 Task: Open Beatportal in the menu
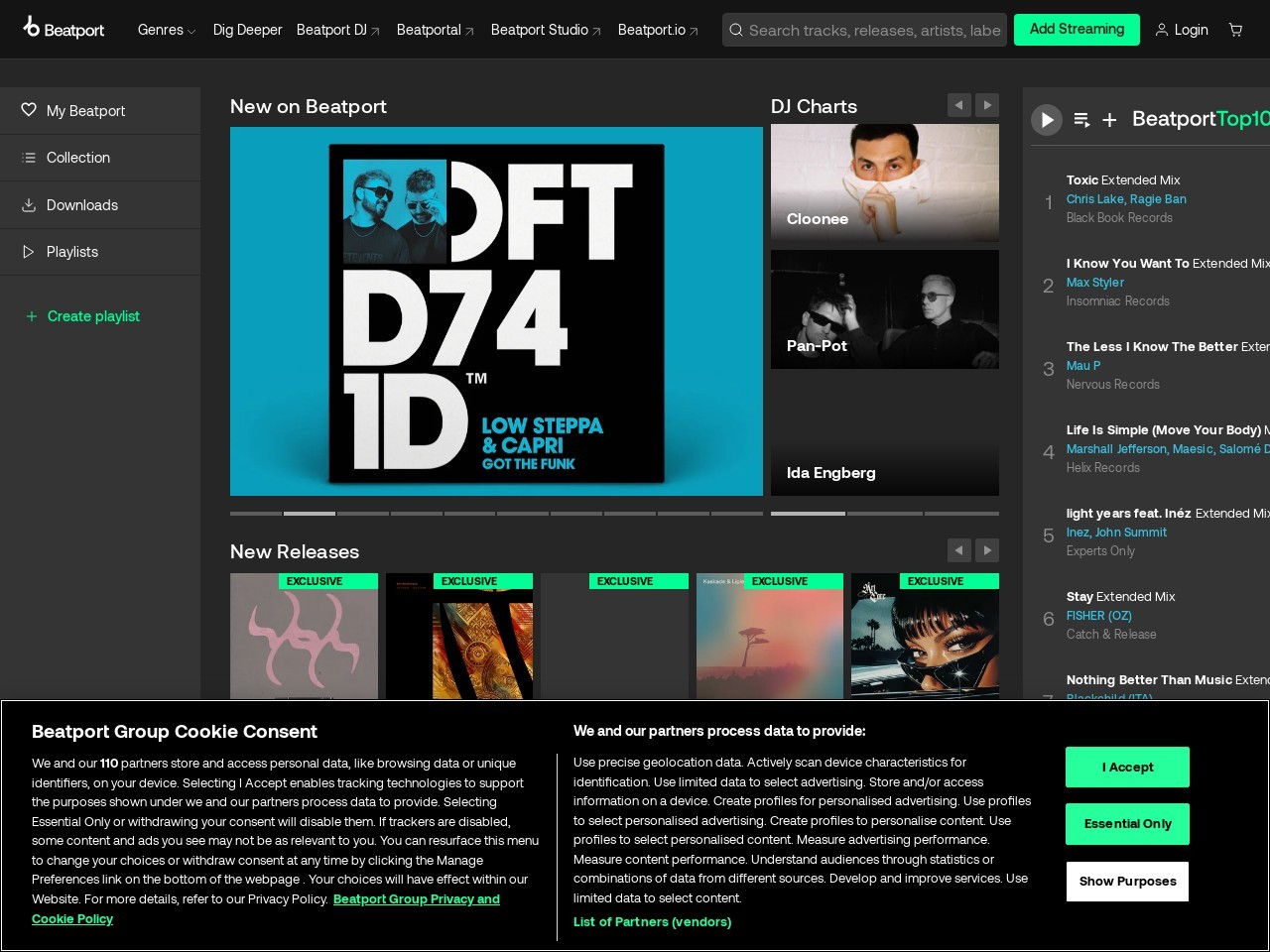436,30
